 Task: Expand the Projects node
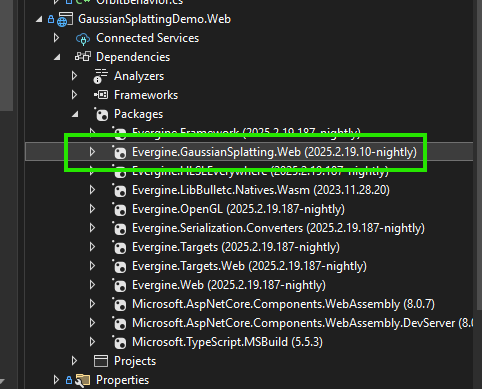(x=74, y=361)
